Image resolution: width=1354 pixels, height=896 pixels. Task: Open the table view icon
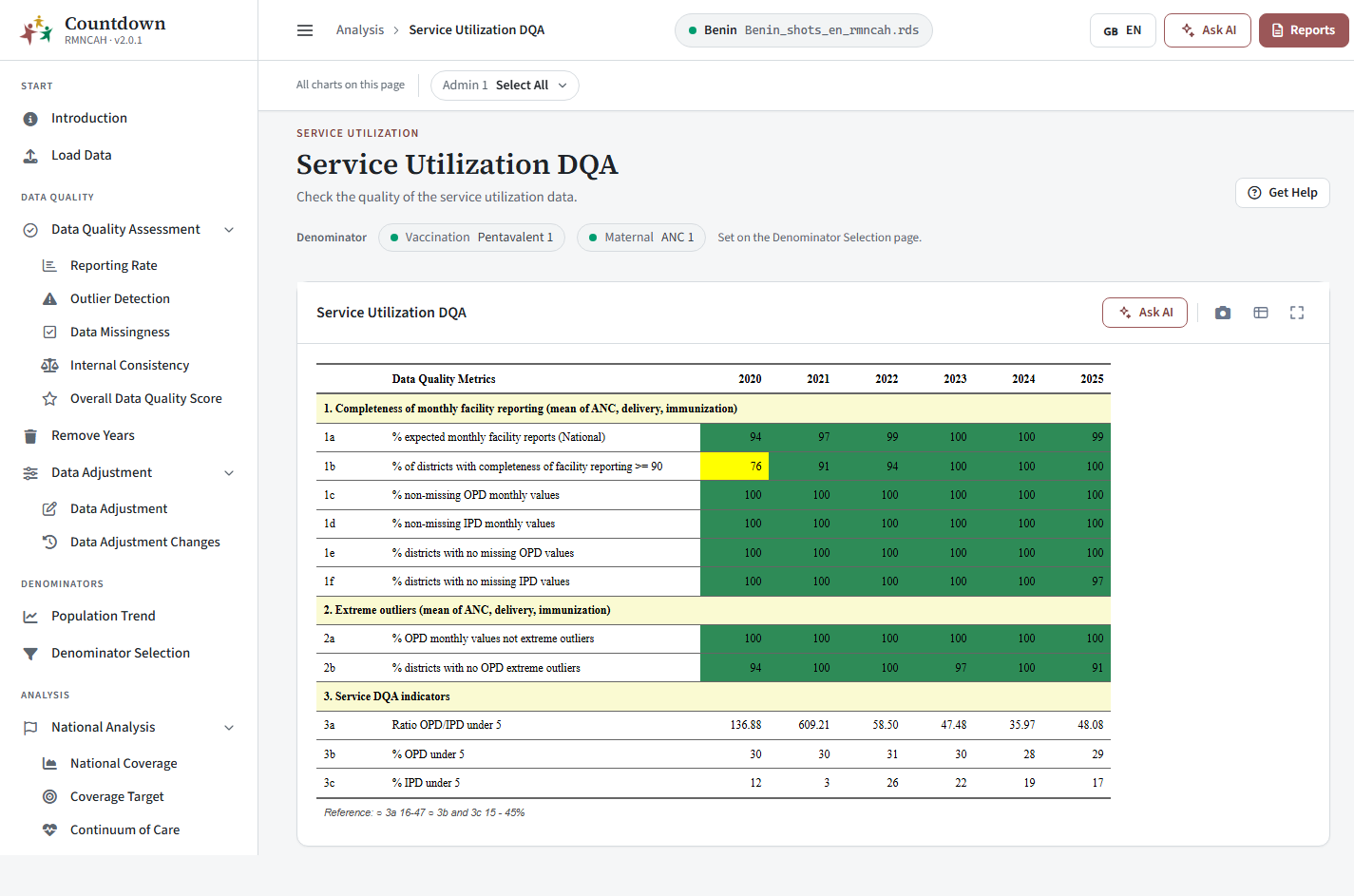click(1261, 313)
